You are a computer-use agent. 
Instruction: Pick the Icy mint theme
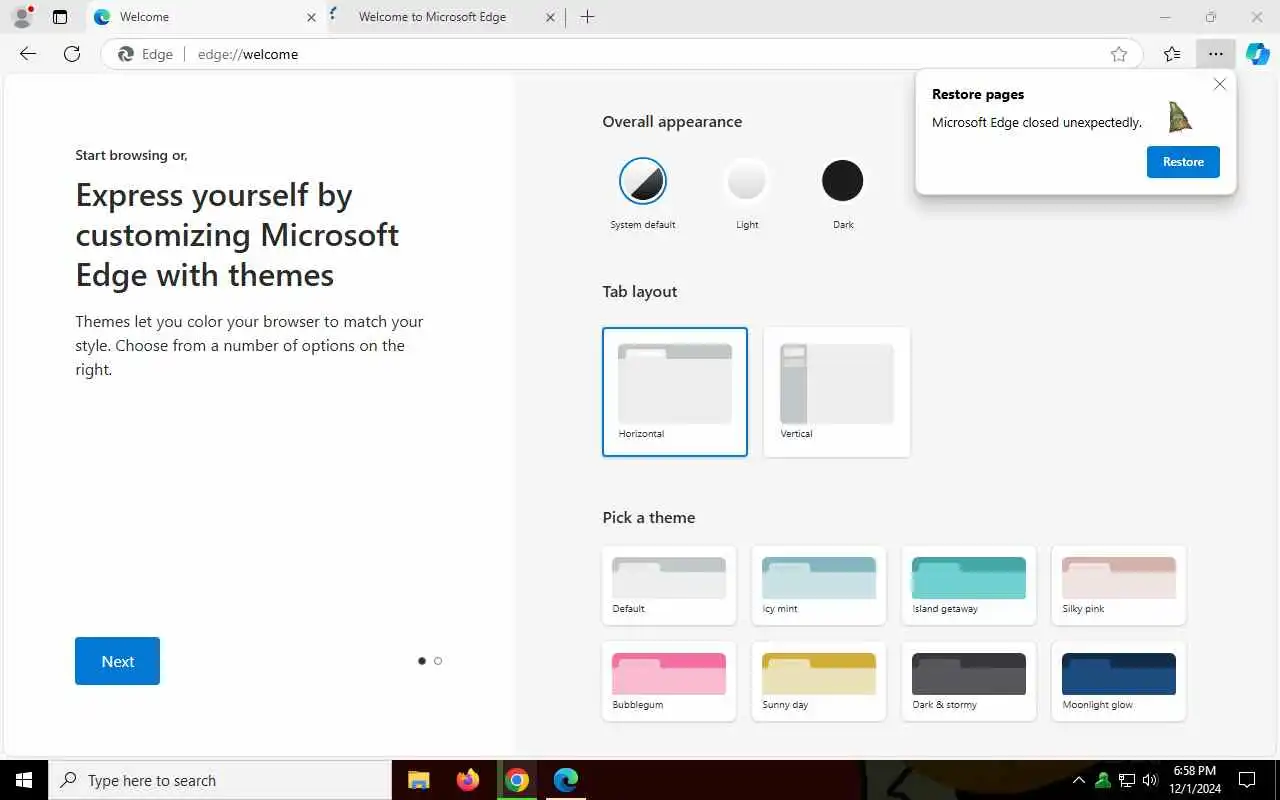(819, 585)
